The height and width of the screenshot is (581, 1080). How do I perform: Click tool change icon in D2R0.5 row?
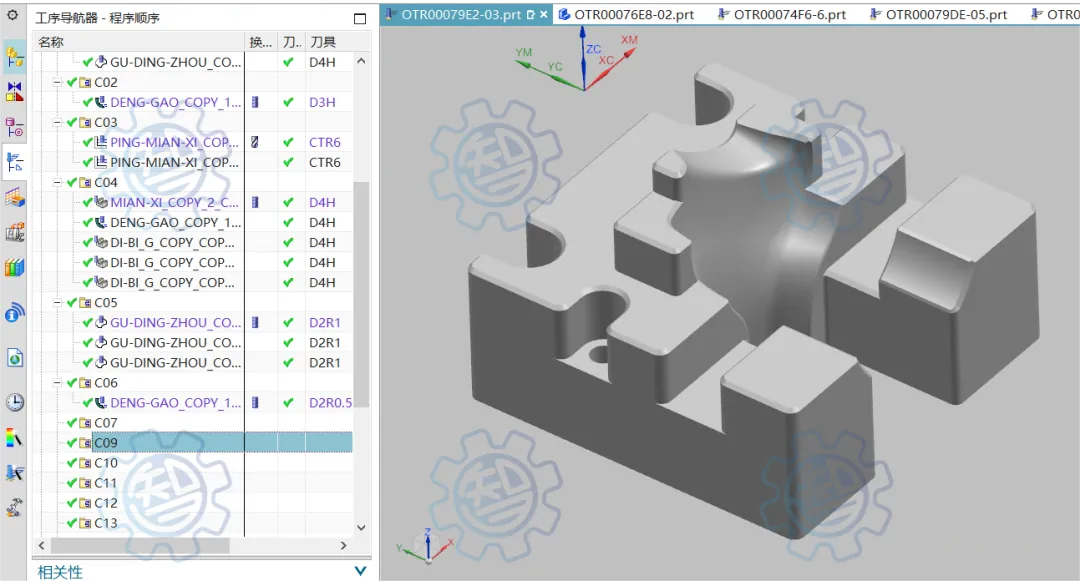[255, 403]
